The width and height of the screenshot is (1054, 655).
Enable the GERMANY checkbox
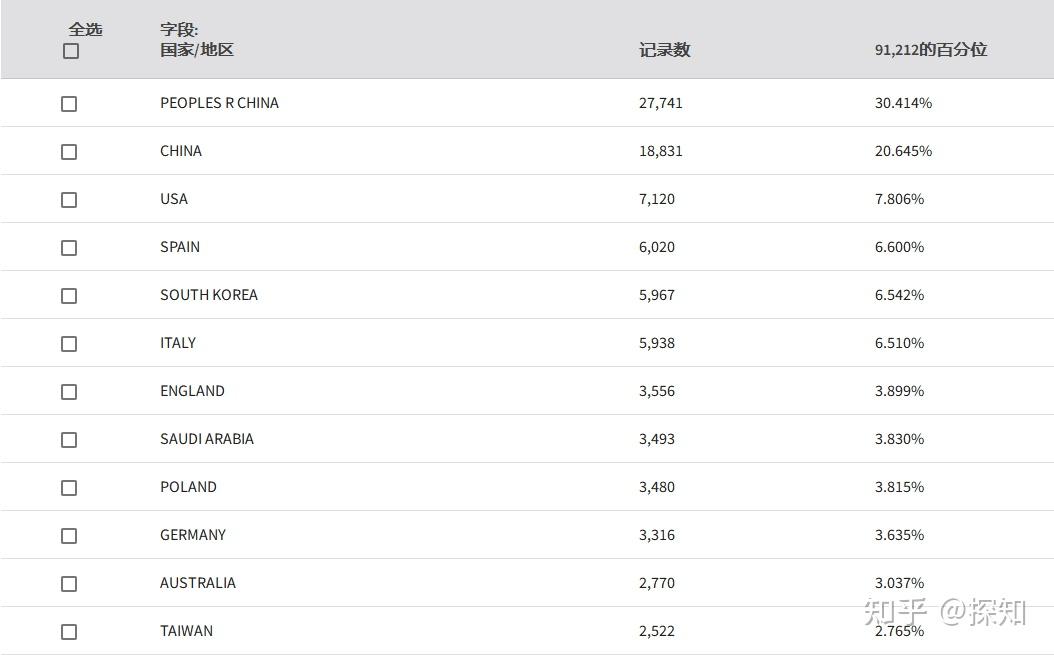(69, 536)
